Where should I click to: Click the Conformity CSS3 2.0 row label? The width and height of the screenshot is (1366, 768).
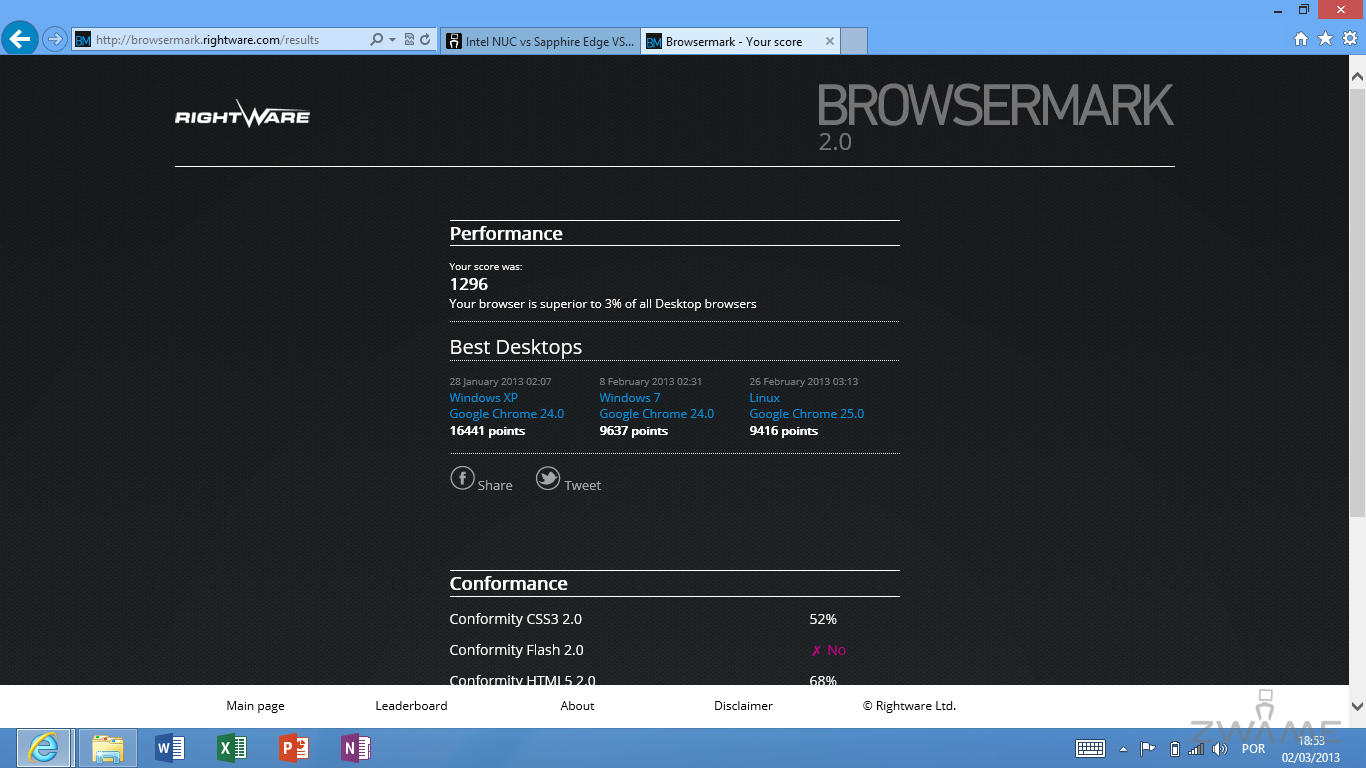(x=517, y=619)
